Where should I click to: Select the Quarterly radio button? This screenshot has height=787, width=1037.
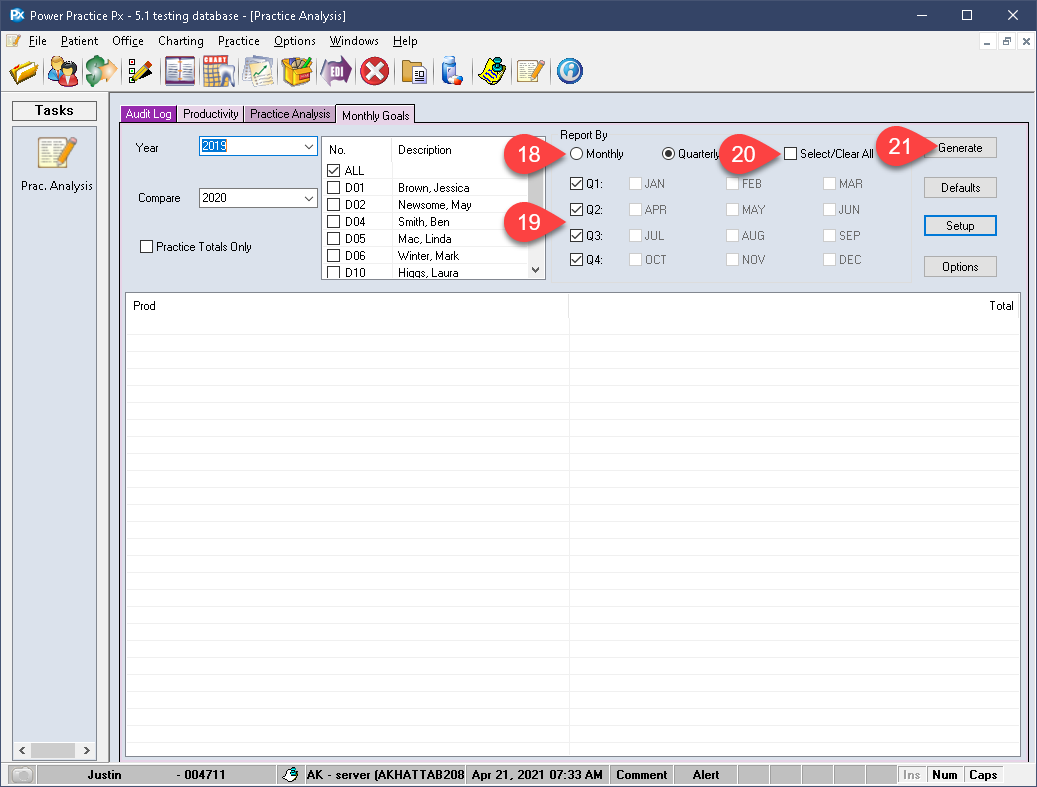pos(668,154)
